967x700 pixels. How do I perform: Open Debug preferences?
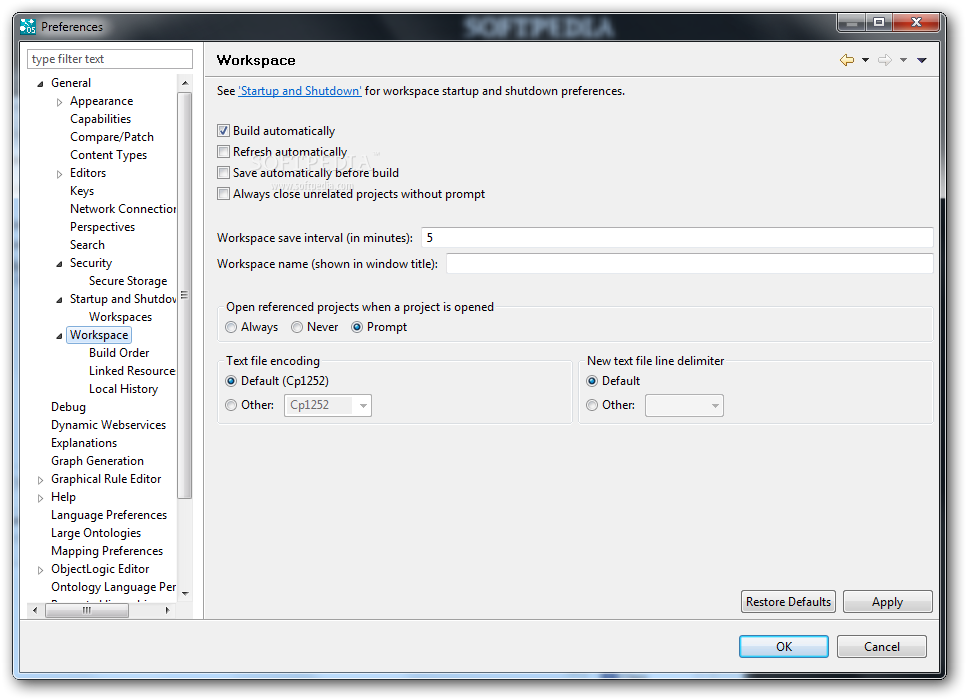(68, 407)
